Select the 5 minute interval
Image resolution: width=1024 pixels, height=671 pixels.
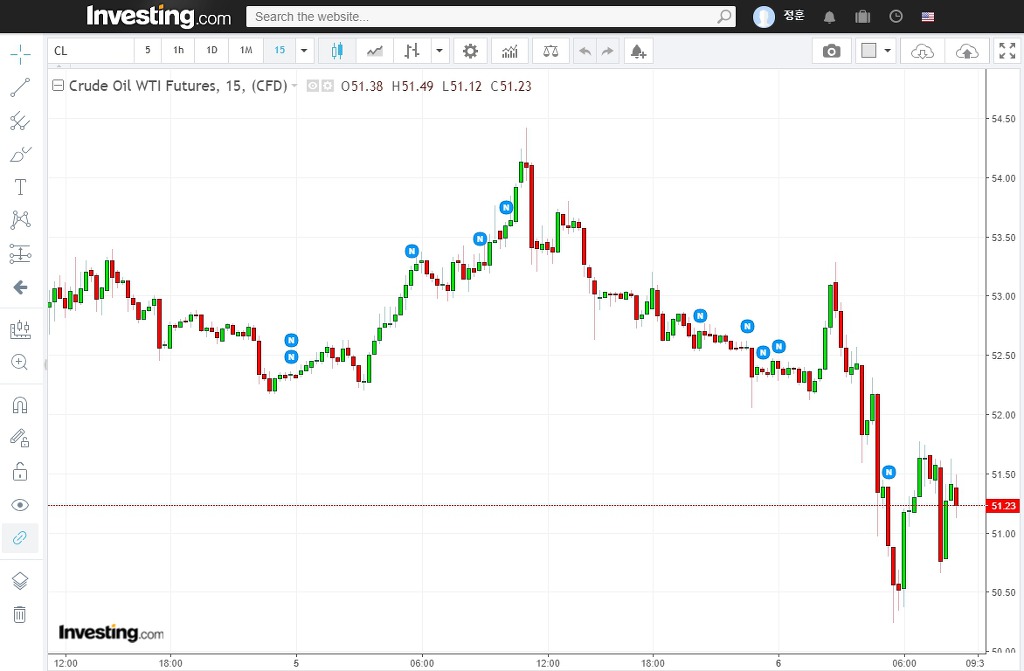[x=148, y=50]
